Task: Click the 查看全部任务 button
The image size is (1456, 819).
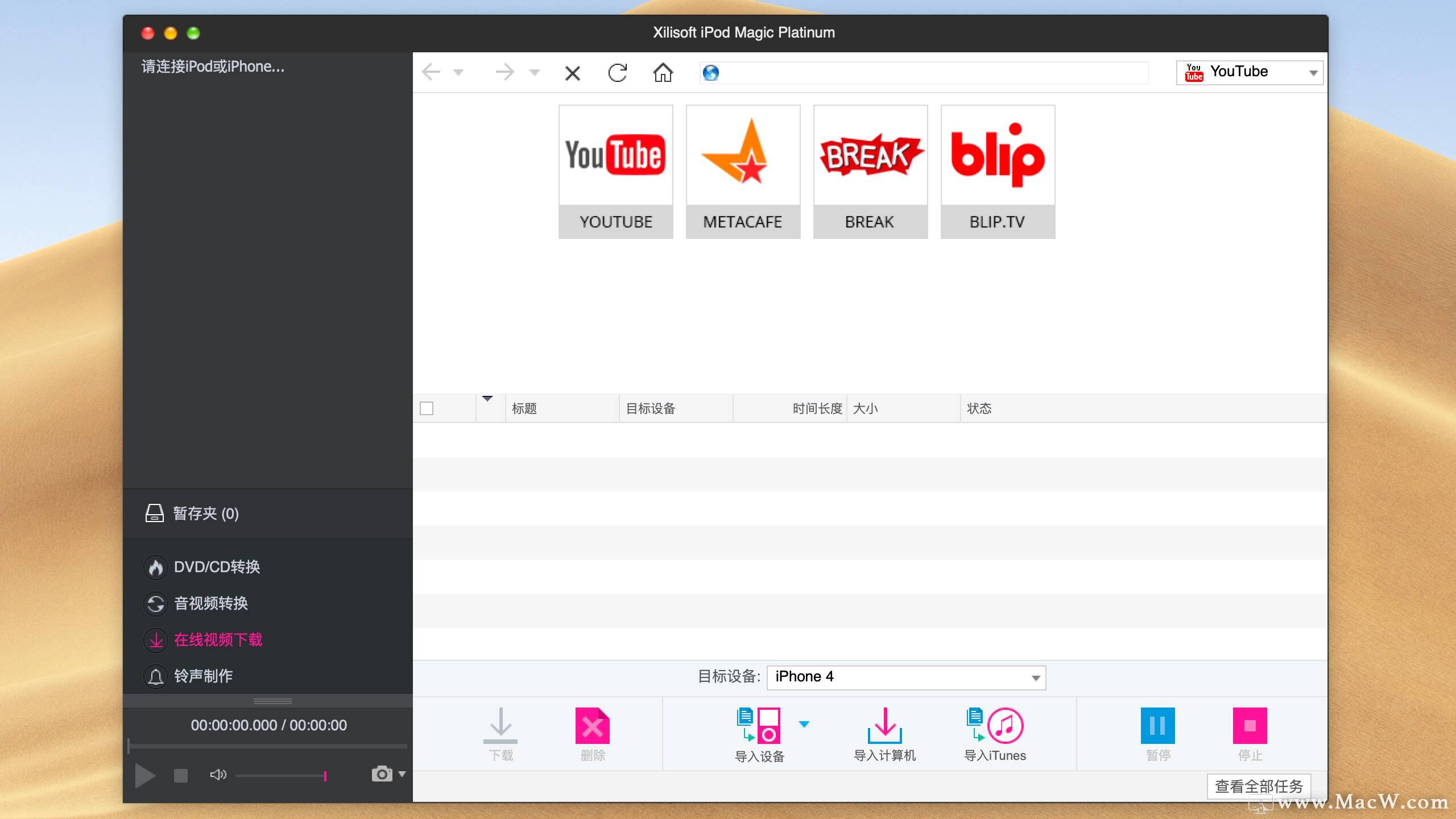Action: pos(1259,787)
